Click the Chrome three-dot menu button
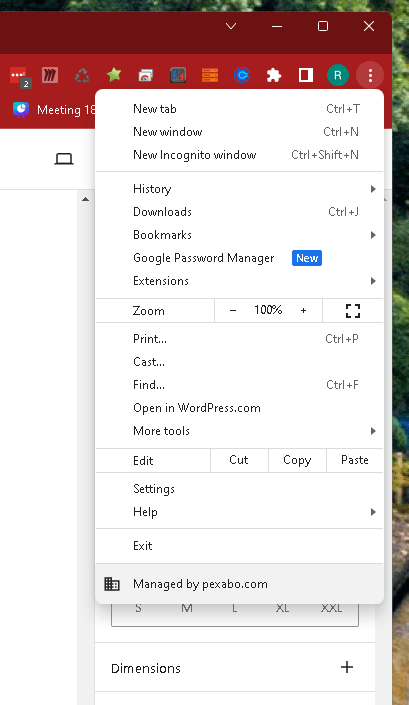 (x=370, y=75)
